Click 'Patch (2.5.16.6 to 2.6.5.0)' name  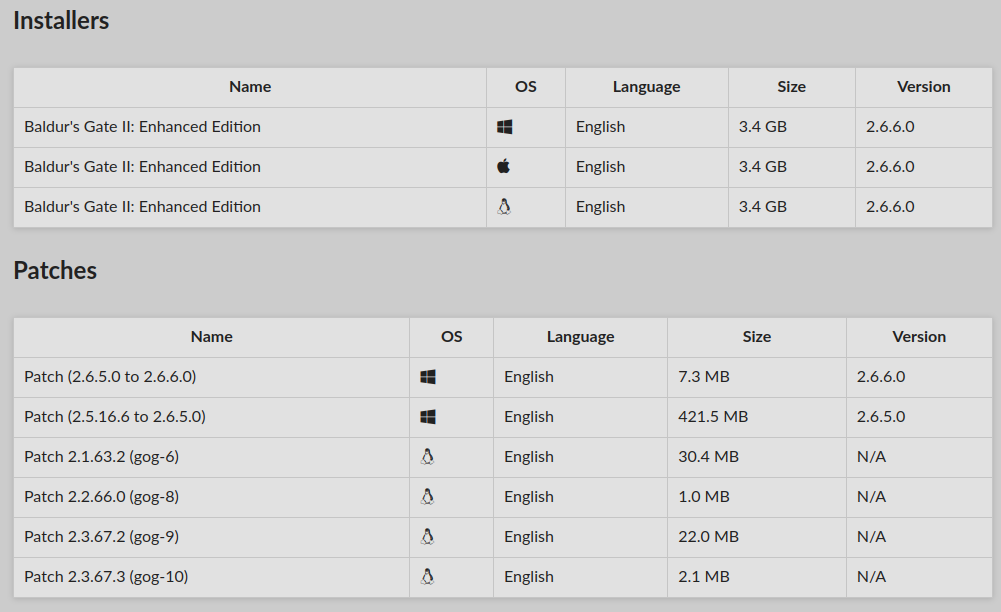[x=115, y=417]
